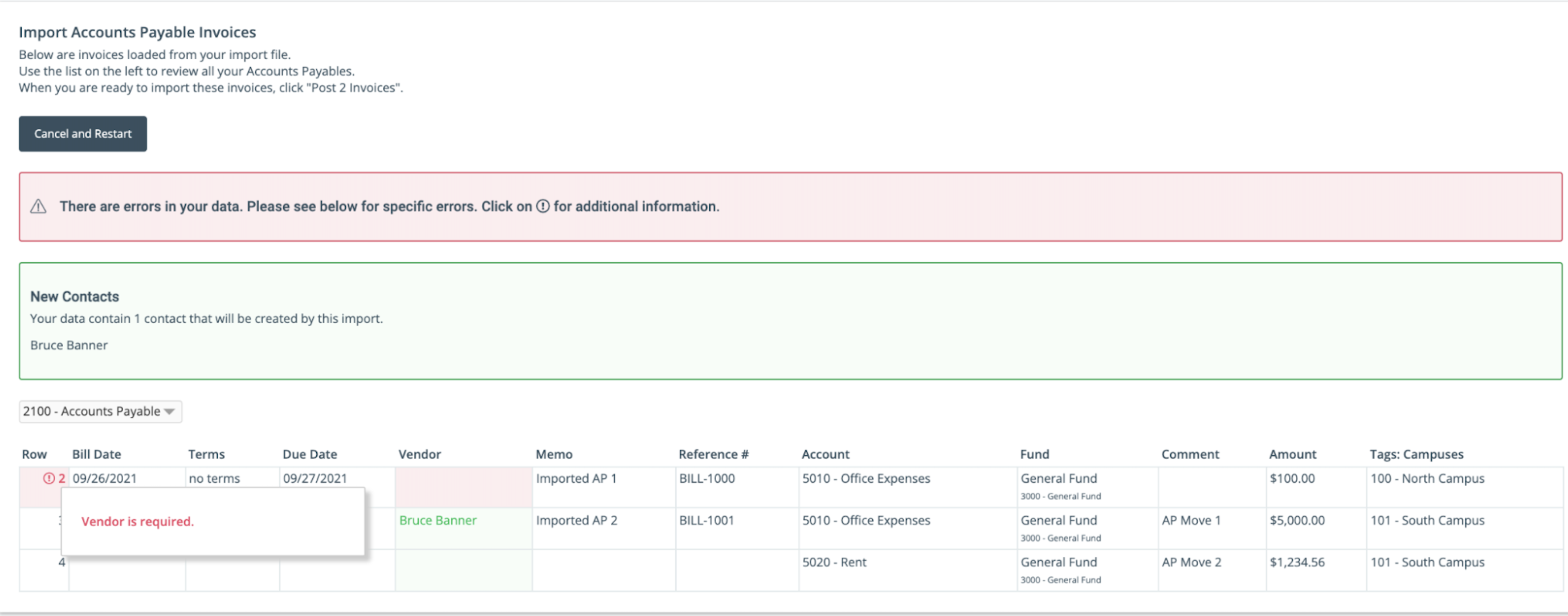The image size is (1568, 616).
Task: Click 101 - South Campus on AP Move 2 row
Action: (x=1427, y=562)
